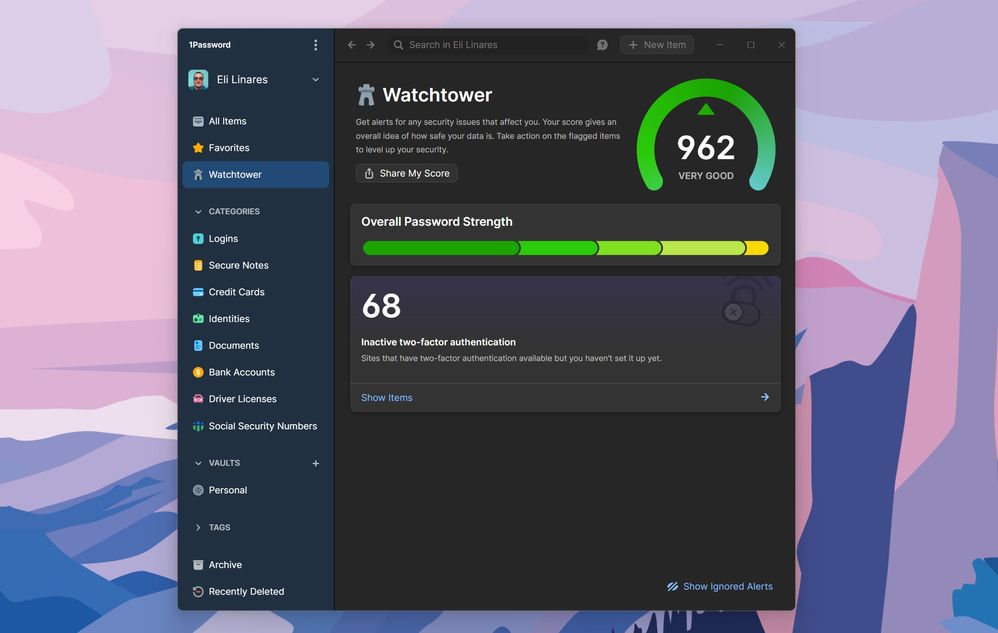
Task: Click the All Items sidebar icon
Action: (x=198, y=121)
